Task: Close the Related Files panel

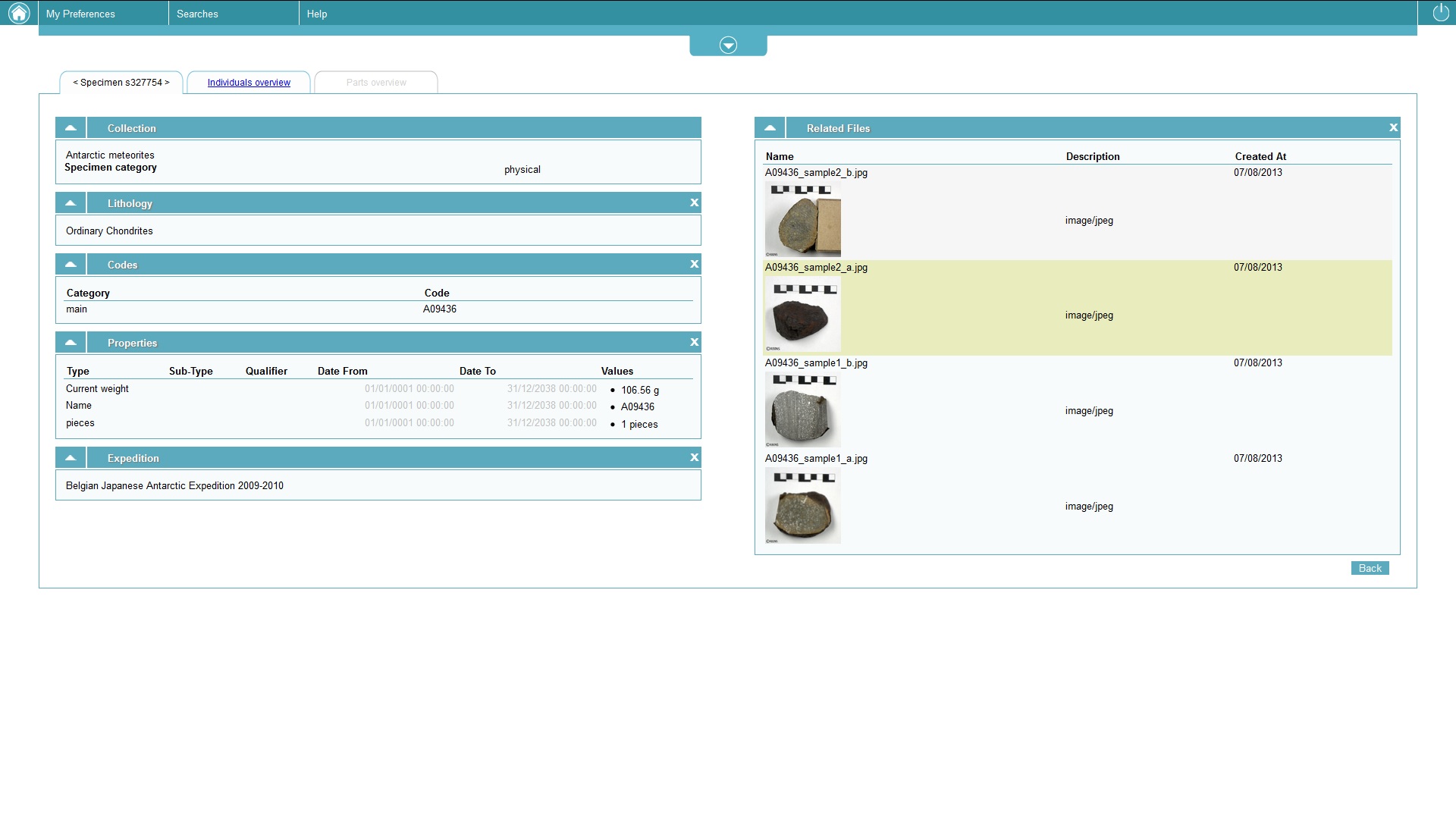Action: point(1393,127)
